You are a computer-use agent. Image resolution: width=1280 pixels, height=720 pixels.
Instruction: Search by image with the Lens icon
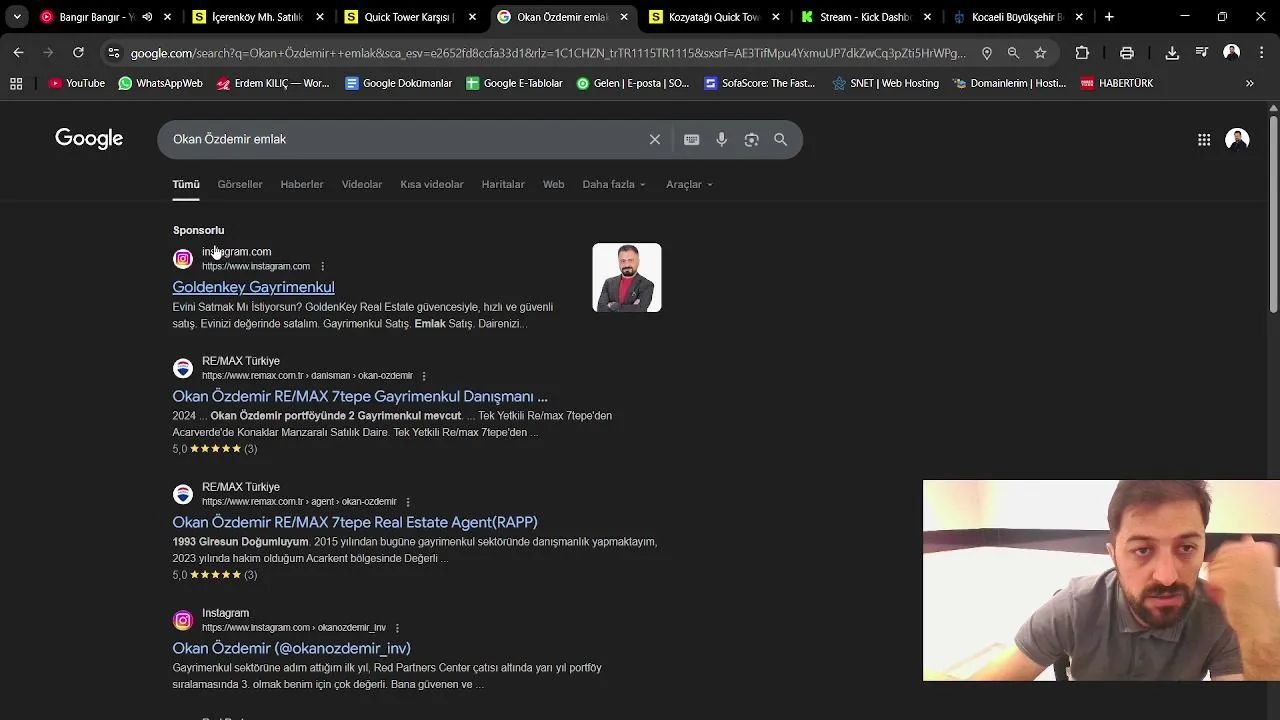point(751,139)
